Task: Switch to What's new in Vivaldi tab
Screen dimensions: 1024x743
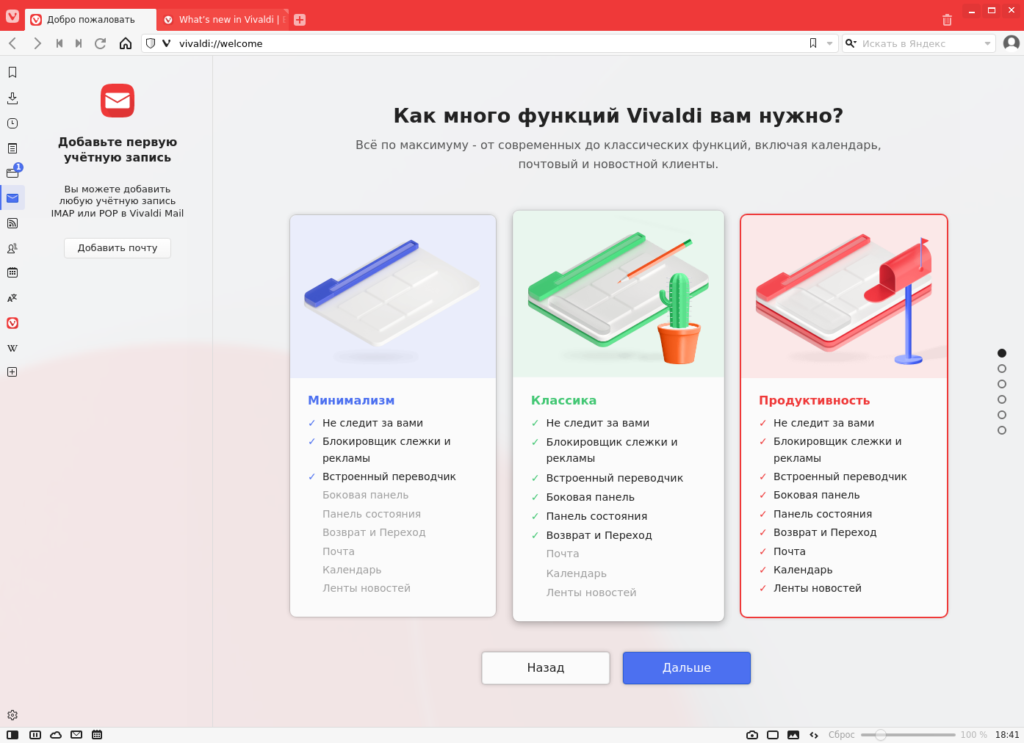Action: (224, 20)
